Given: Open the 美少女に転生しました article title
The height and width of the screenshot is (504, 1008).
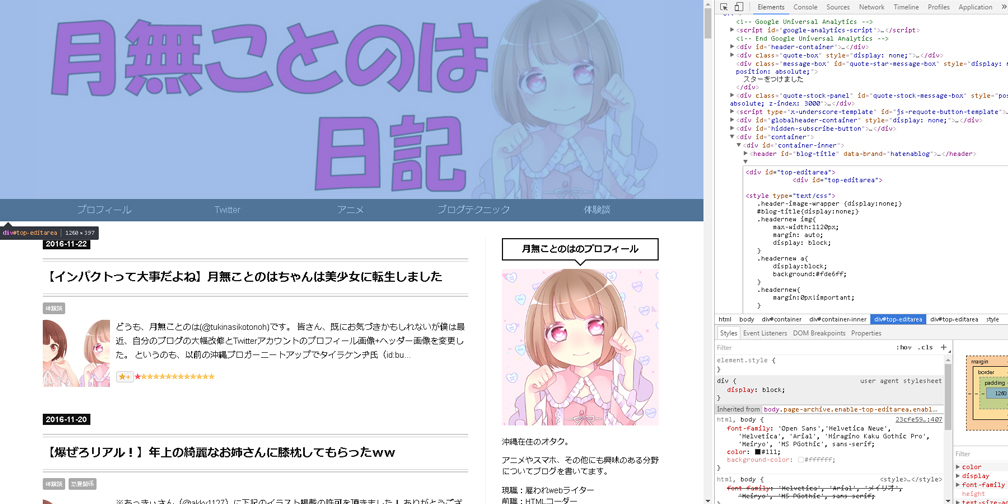Looking at the screenshot, I should pos(244,277).
